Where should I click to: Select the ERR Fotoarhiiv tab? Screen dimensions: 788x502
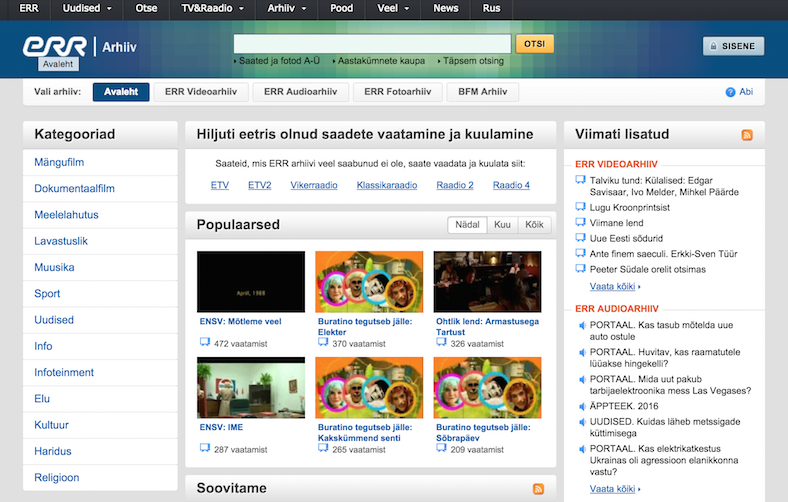(x=398, y=92)
